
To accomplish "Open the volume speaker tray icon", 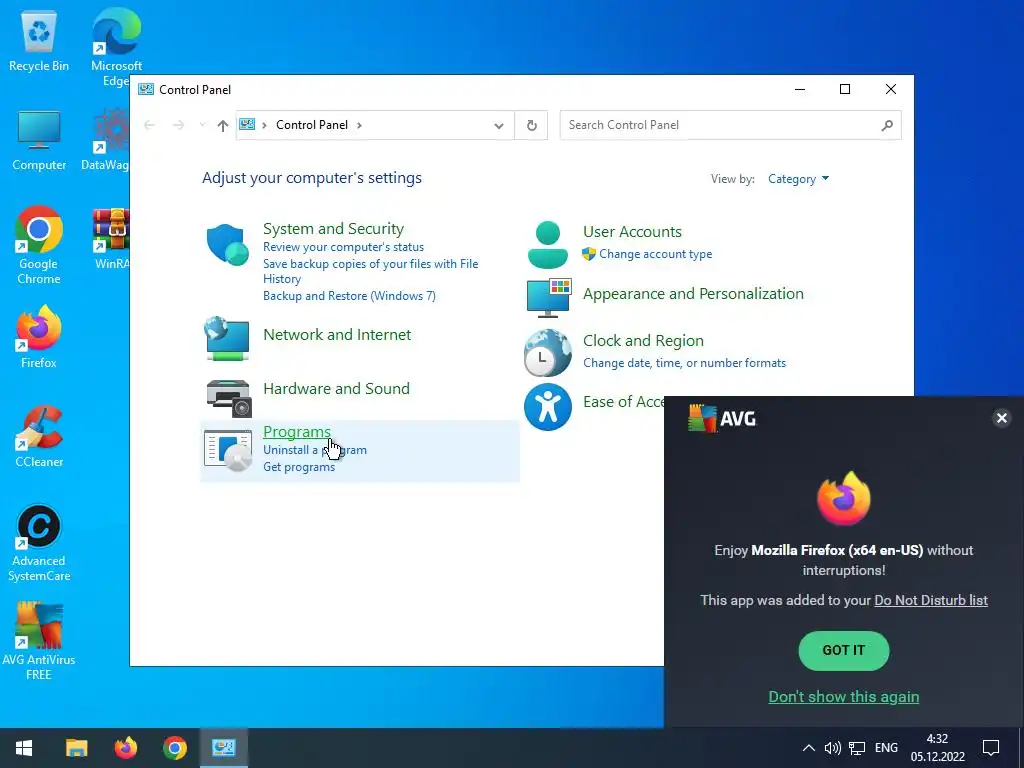I will [832, 748].
